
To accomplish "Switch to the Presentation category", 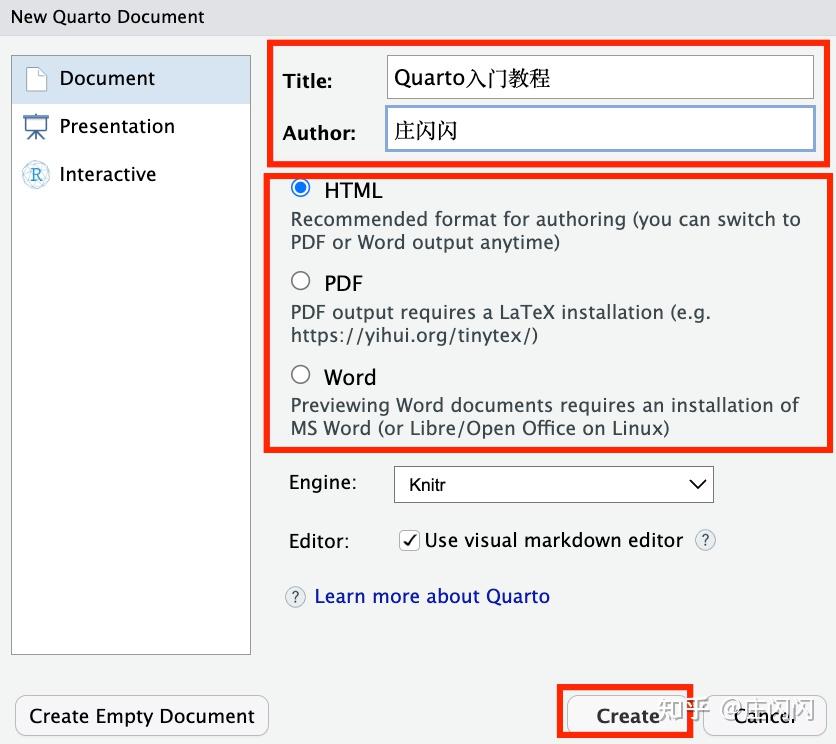I will pyautogui.click(x=117, y=127).
